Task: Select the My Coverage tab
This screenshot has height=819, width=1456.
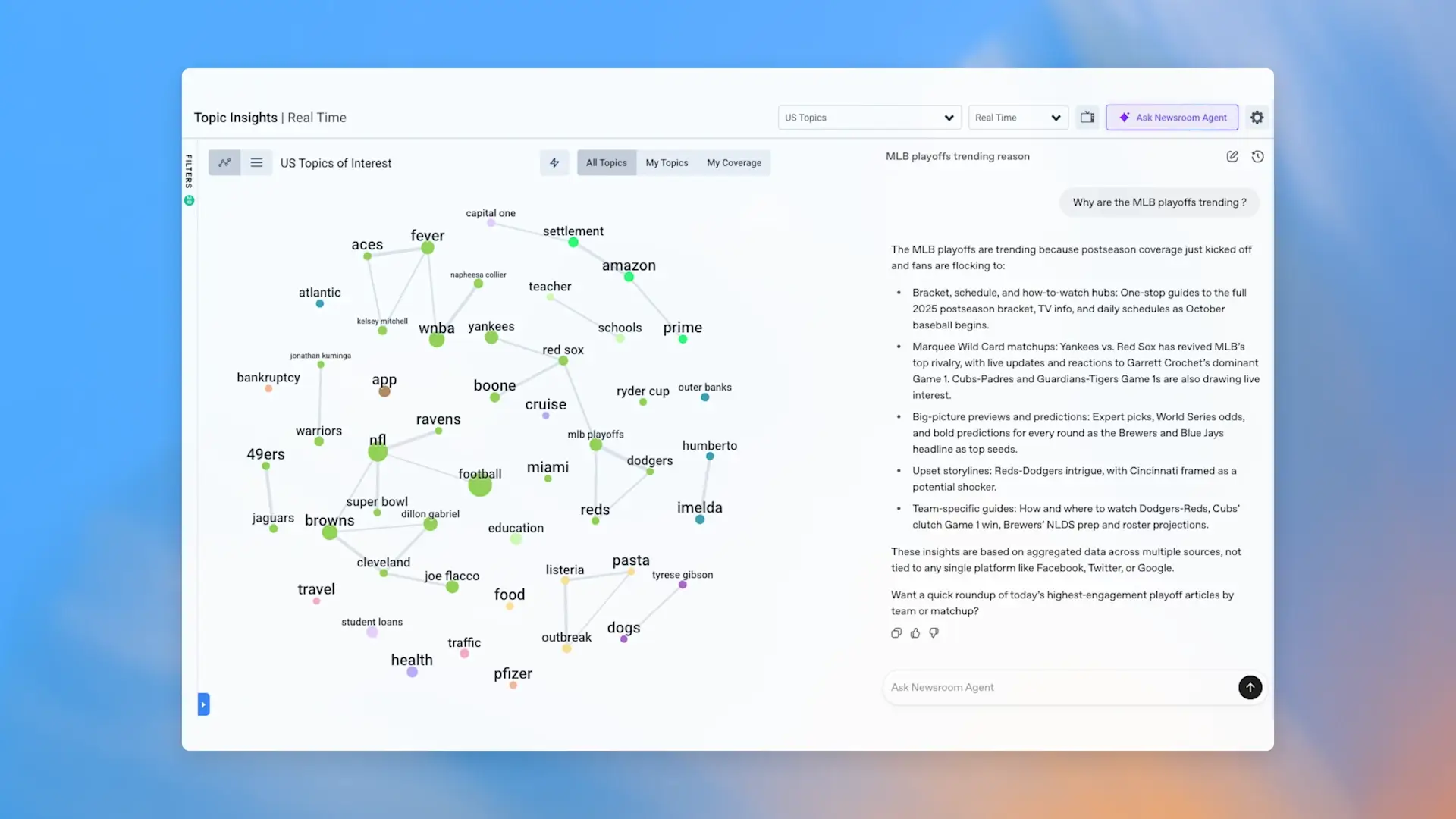Action: (x=733, y=162)
